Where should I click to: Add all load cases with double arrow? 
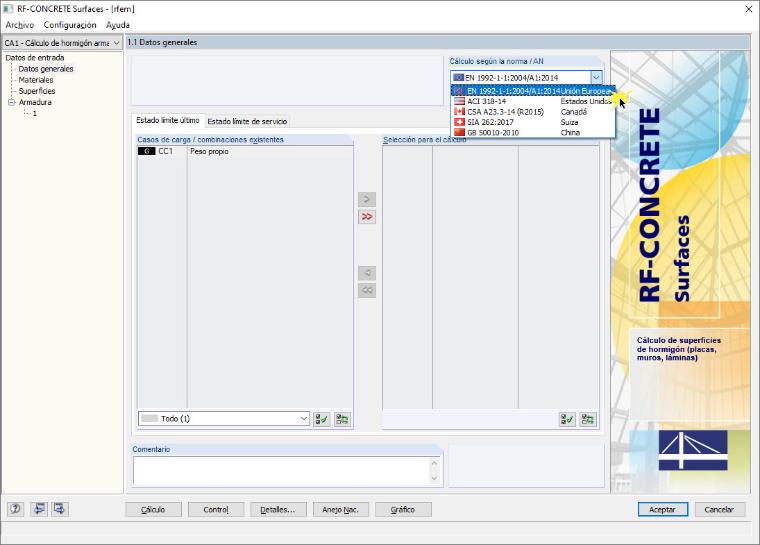367,217
